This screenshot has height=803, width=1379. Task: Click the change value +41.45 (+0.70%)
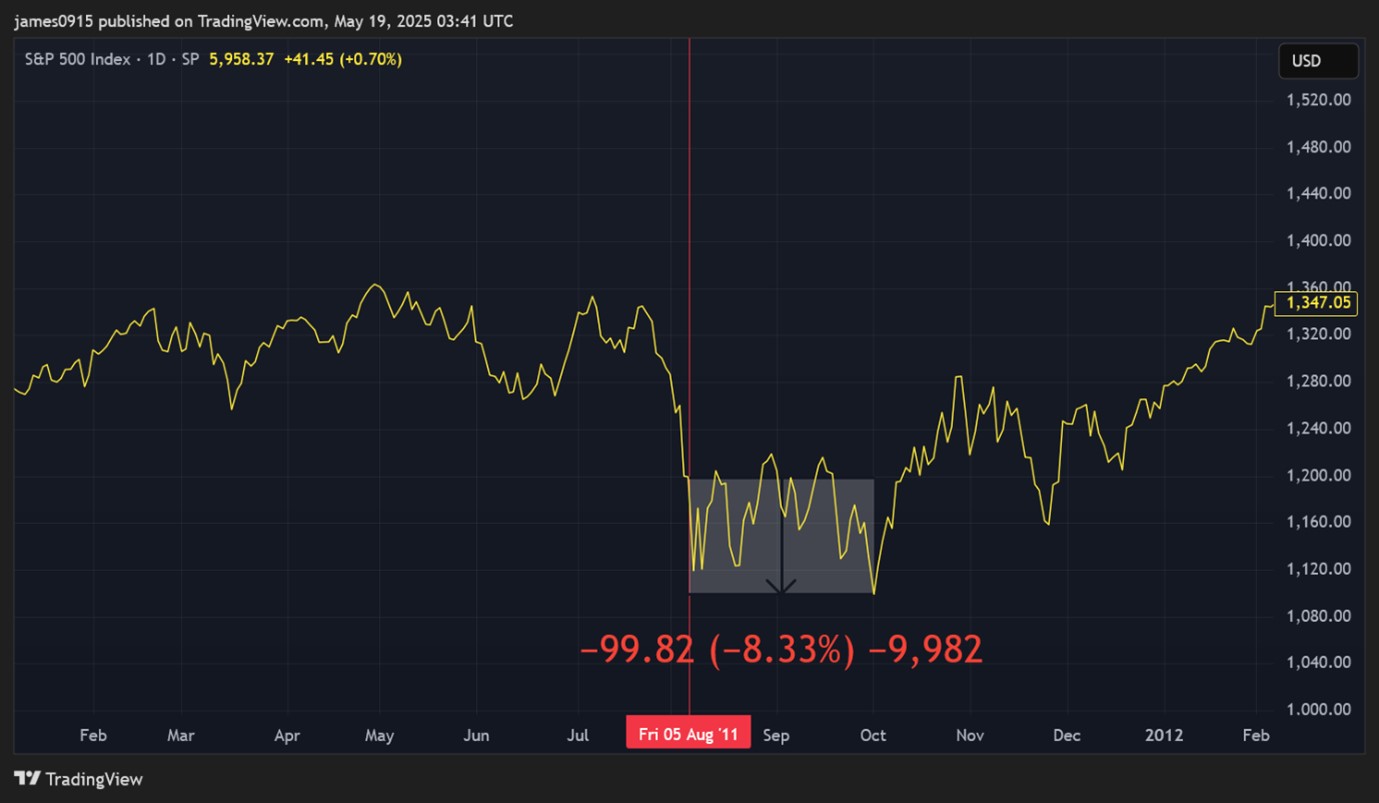pyautogui.click(x=343, y=60)
